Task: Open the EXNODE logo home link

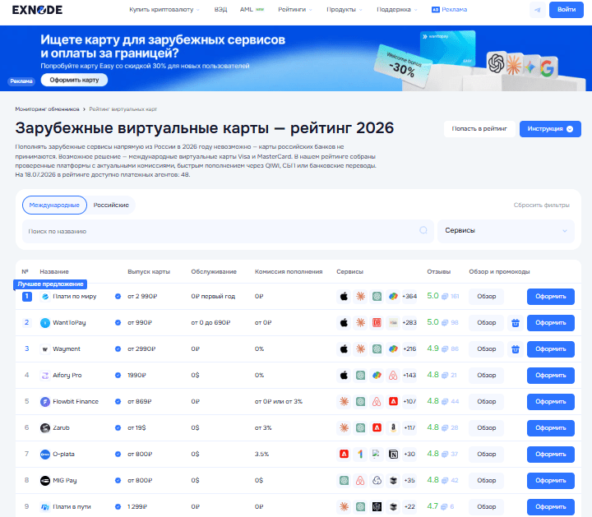Action: coord(37,10)
